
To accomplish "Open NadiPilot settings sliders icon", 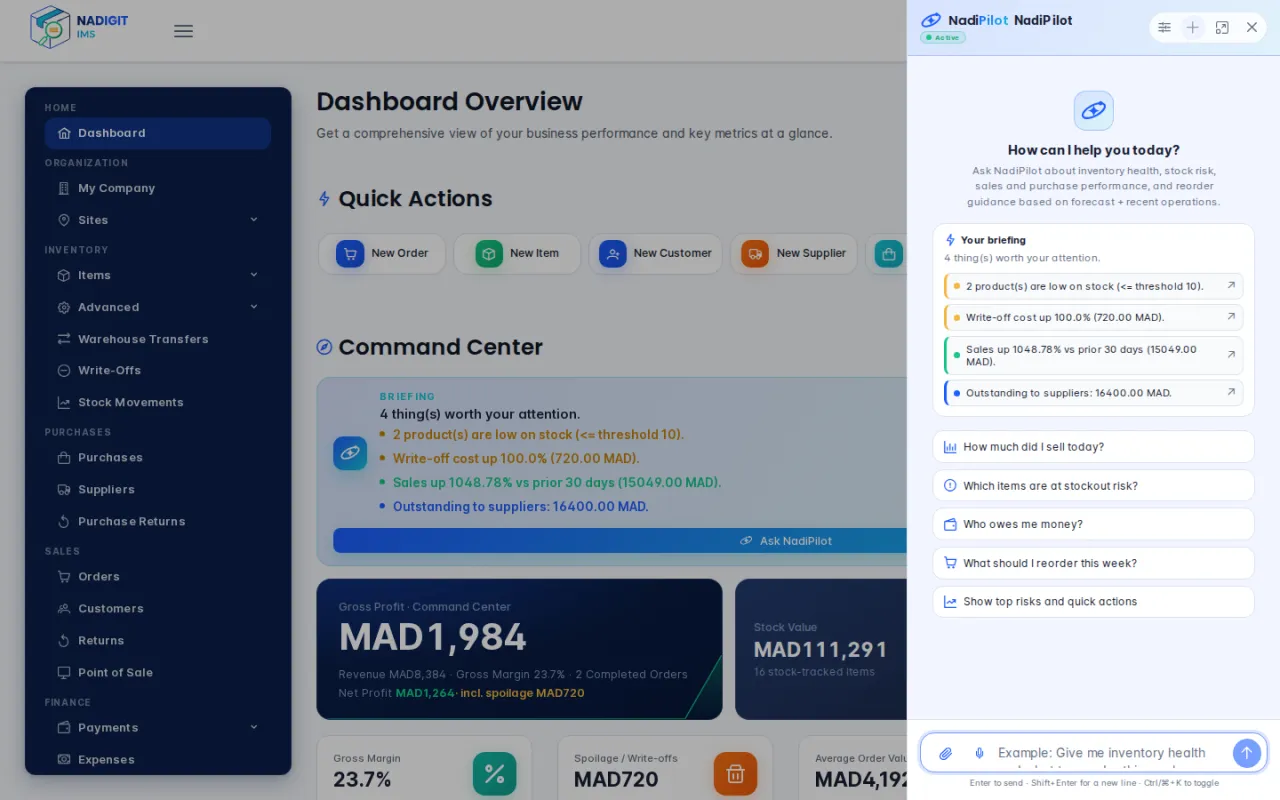I will coord(1164,27).
